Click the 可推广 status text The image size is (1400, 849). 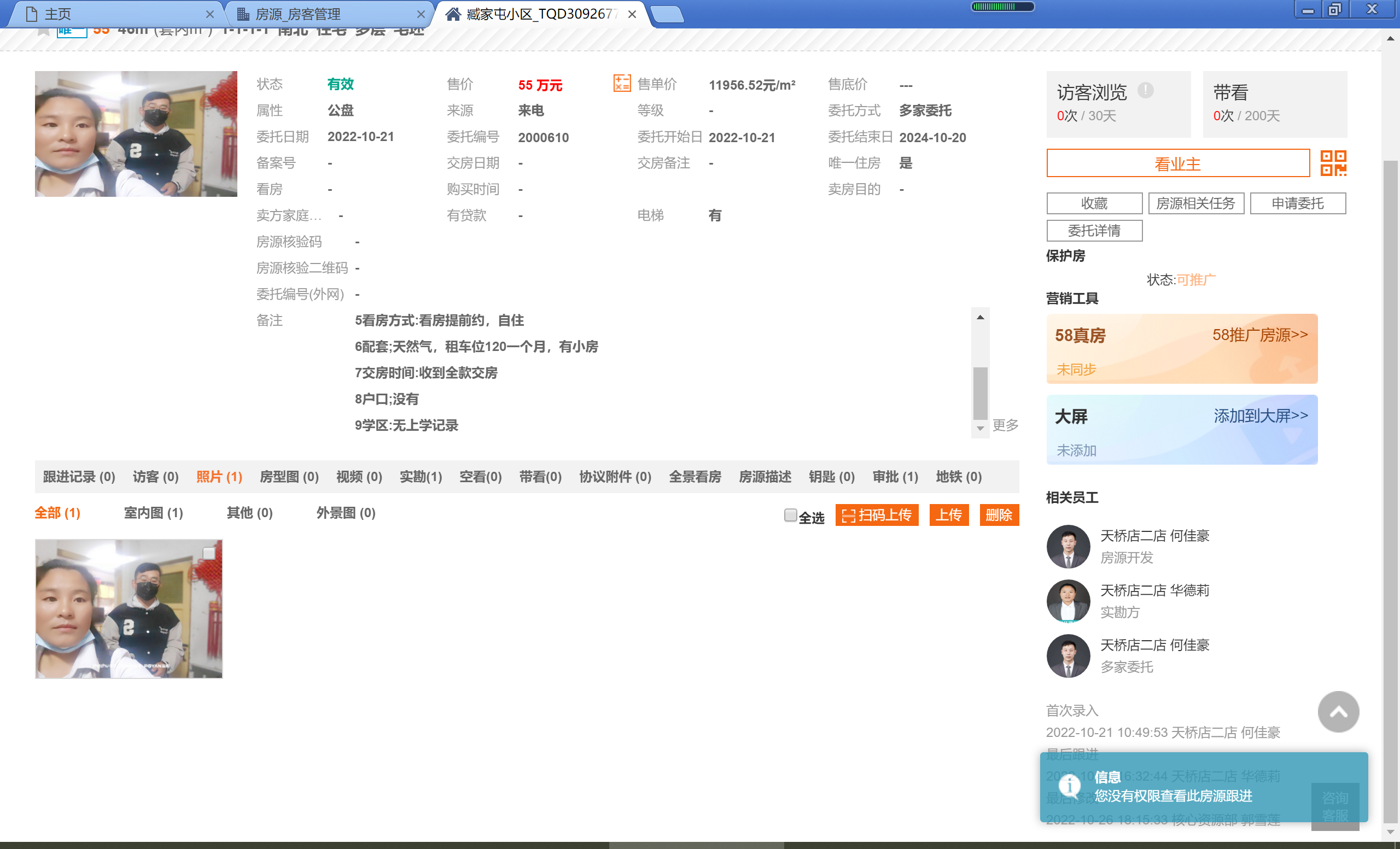[1195, 279]
